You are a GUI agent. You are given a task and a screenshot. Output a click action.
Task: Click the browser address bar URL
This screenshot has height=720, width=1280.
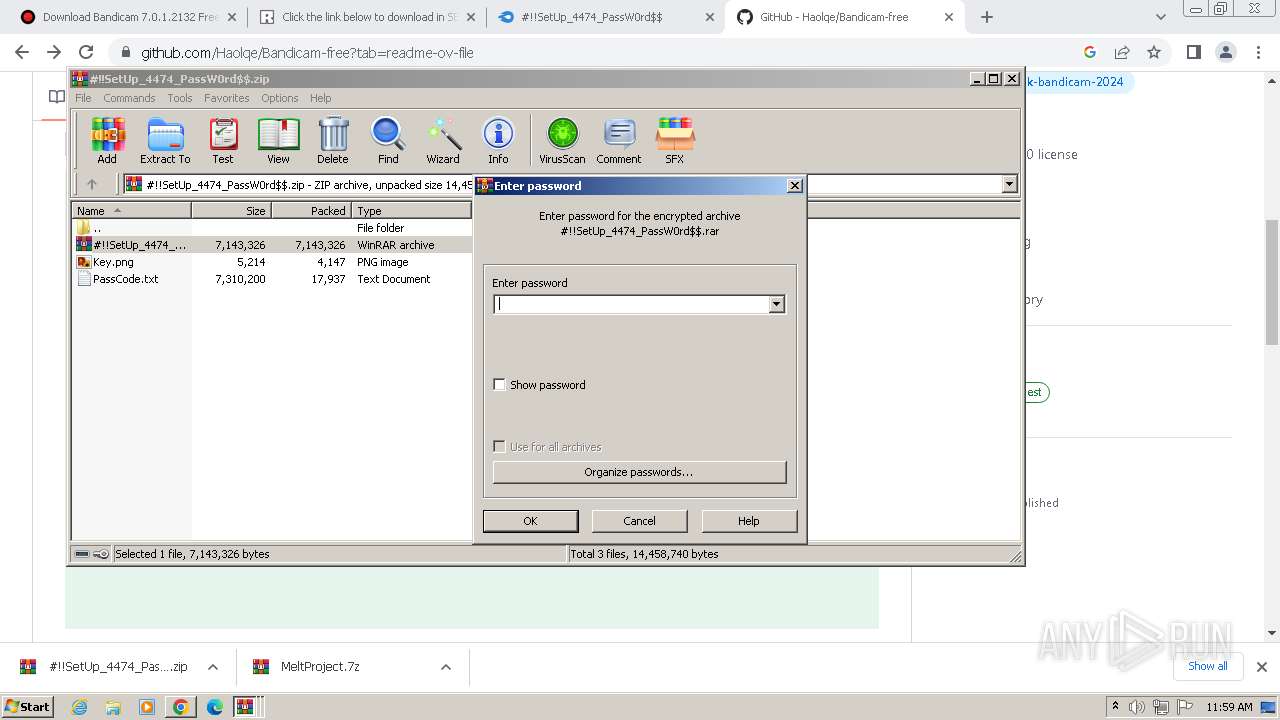[x=307, y=53]
